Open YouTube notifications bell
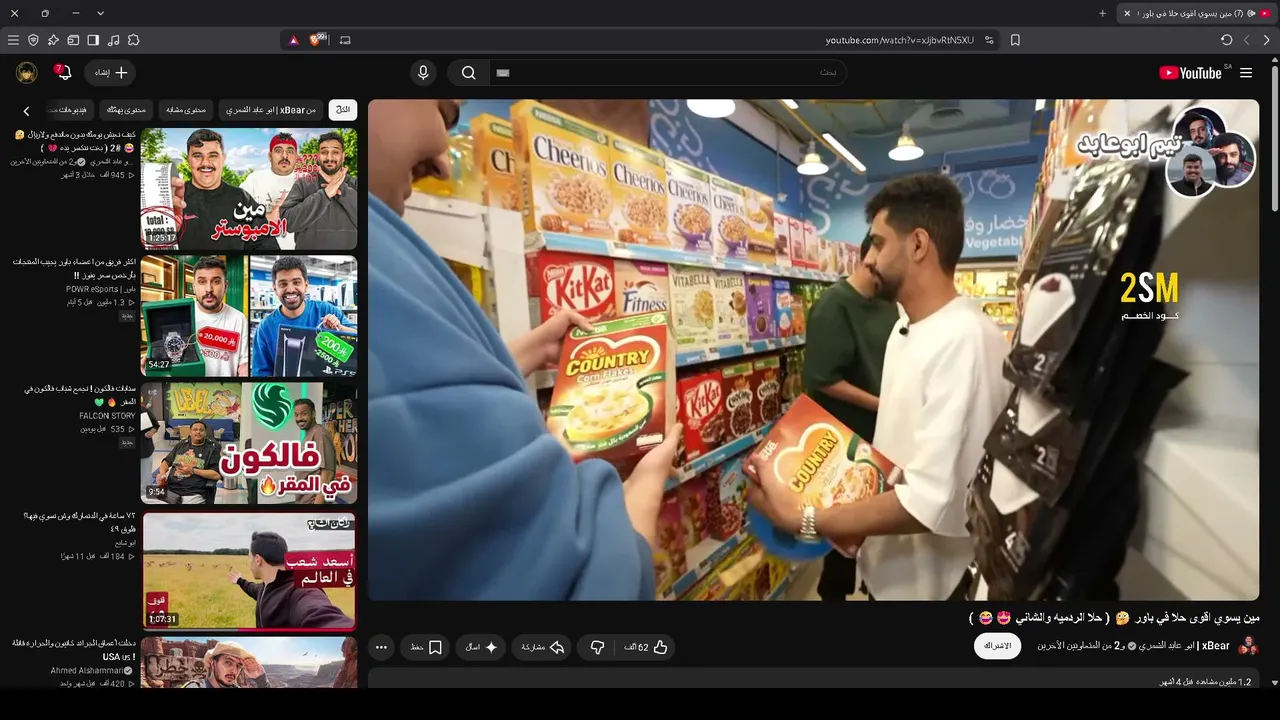 [63, 72]
